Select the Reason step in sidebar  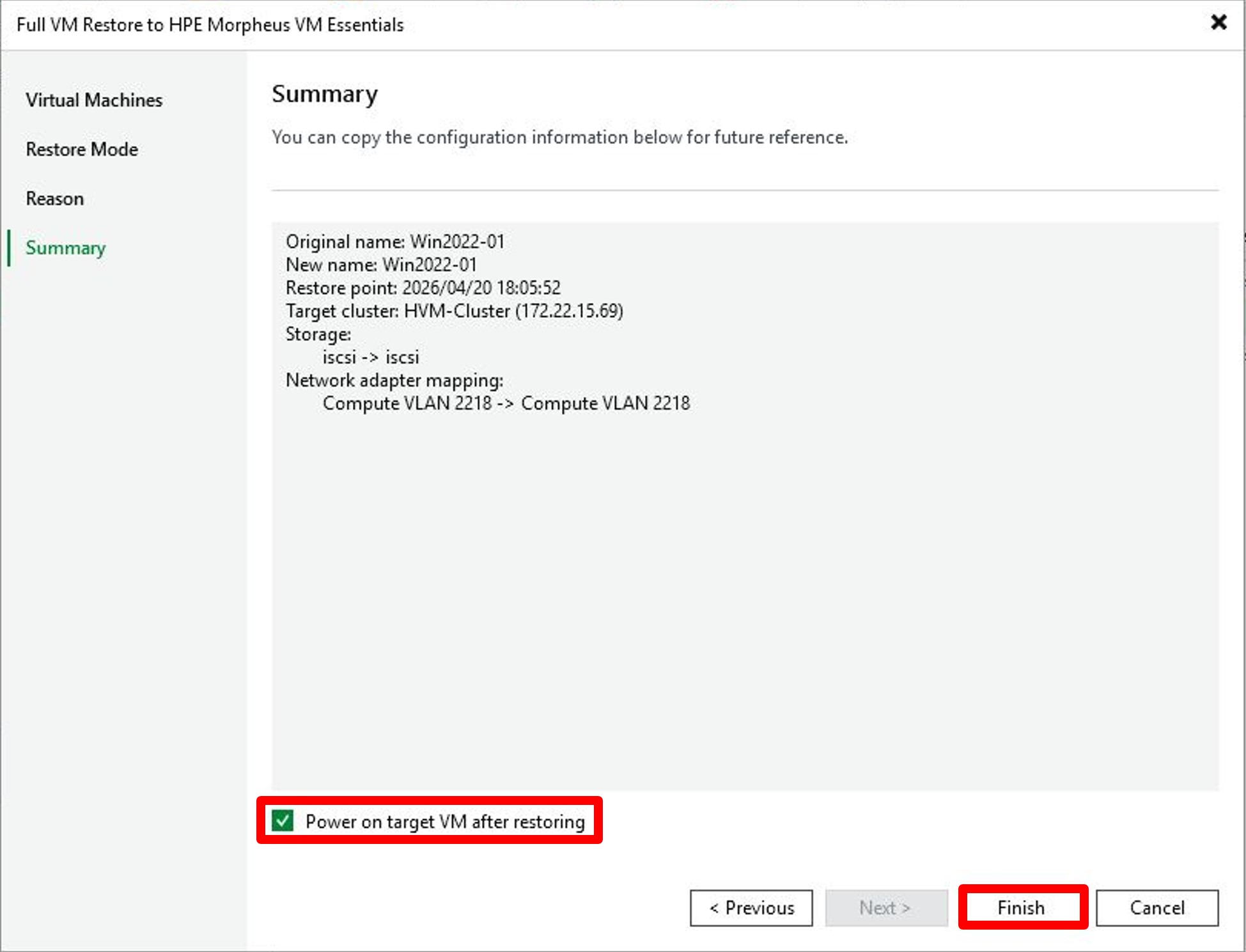(54, 199)
